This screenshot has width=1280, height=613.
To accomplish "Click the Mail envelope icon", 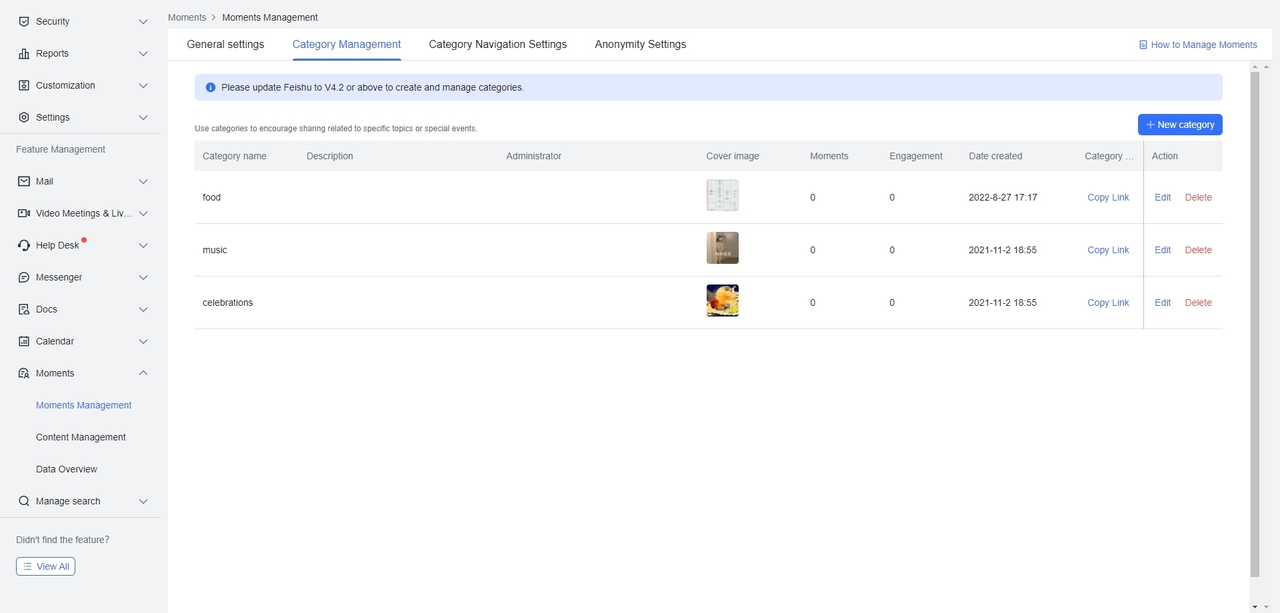I will pyautogui.click(x=24, y=181).
